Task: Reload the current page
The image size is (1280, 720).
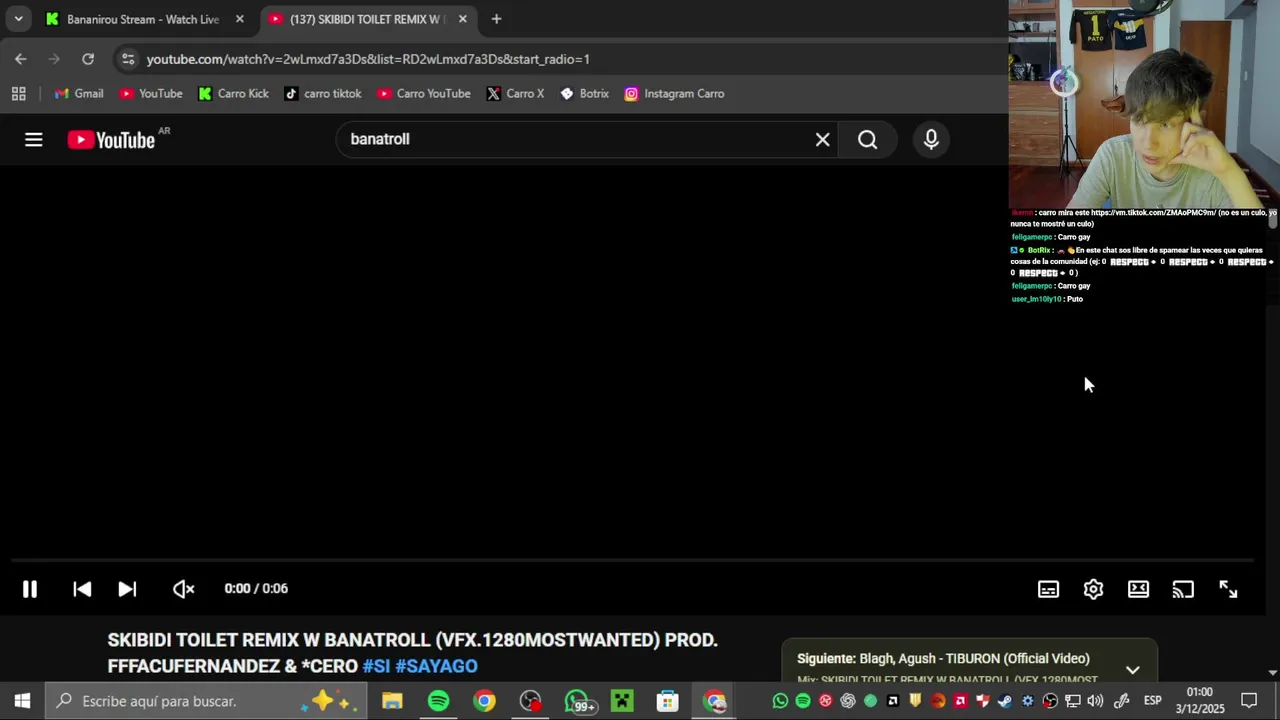Action: pos(88,59)
